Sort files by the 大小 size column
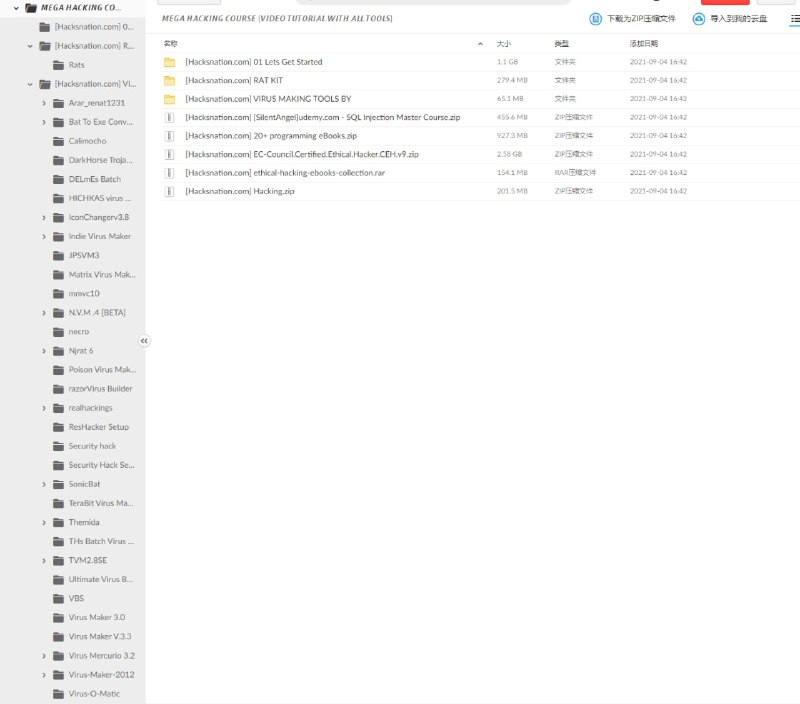 click(x=504, y=44)
